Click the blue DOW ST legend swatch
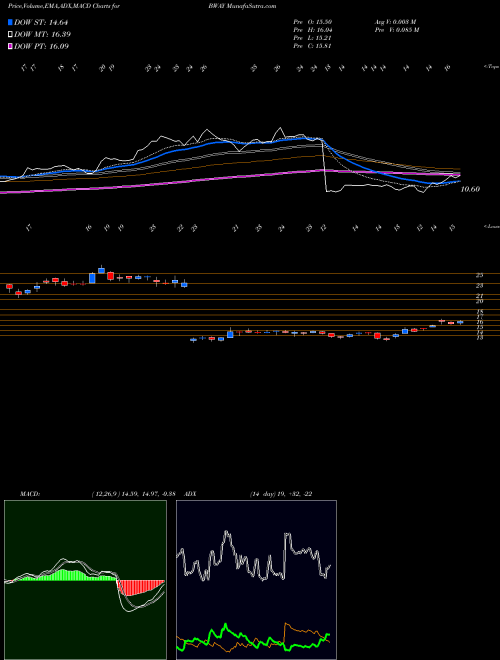Viewport: 500px width, 660px height. [10, 22]
